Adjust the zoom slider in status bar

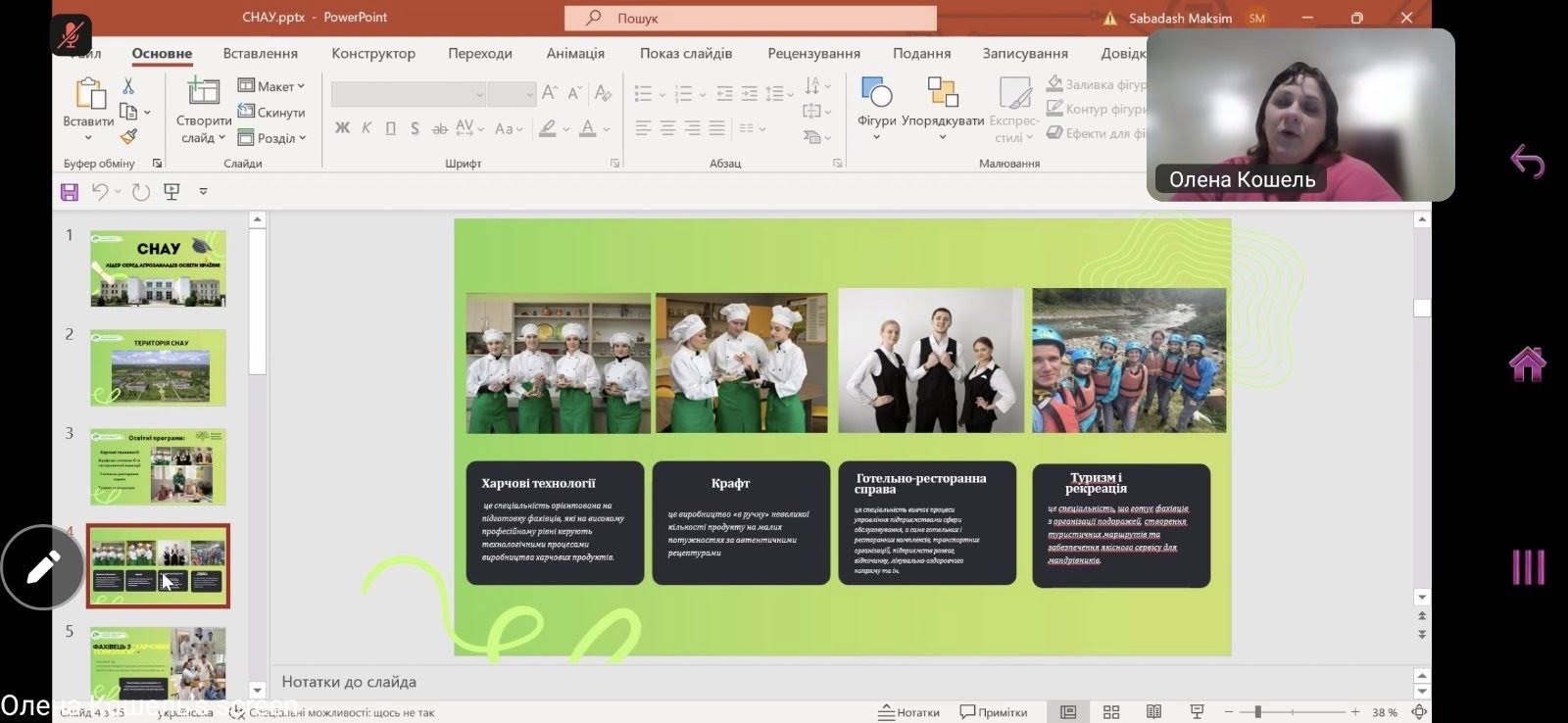1257,712
